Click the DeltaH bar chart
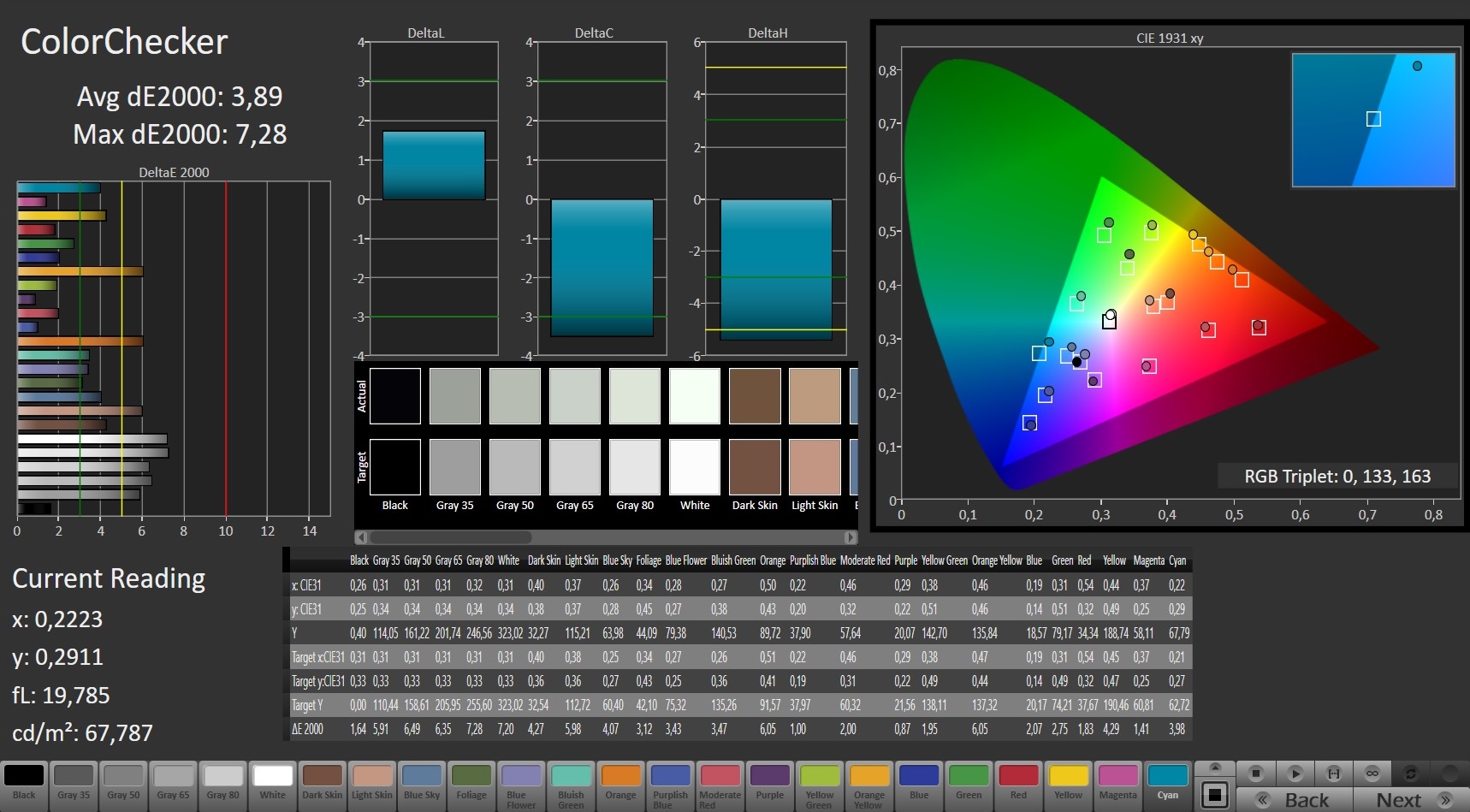 pyautogui.click(x=775, y=199)
